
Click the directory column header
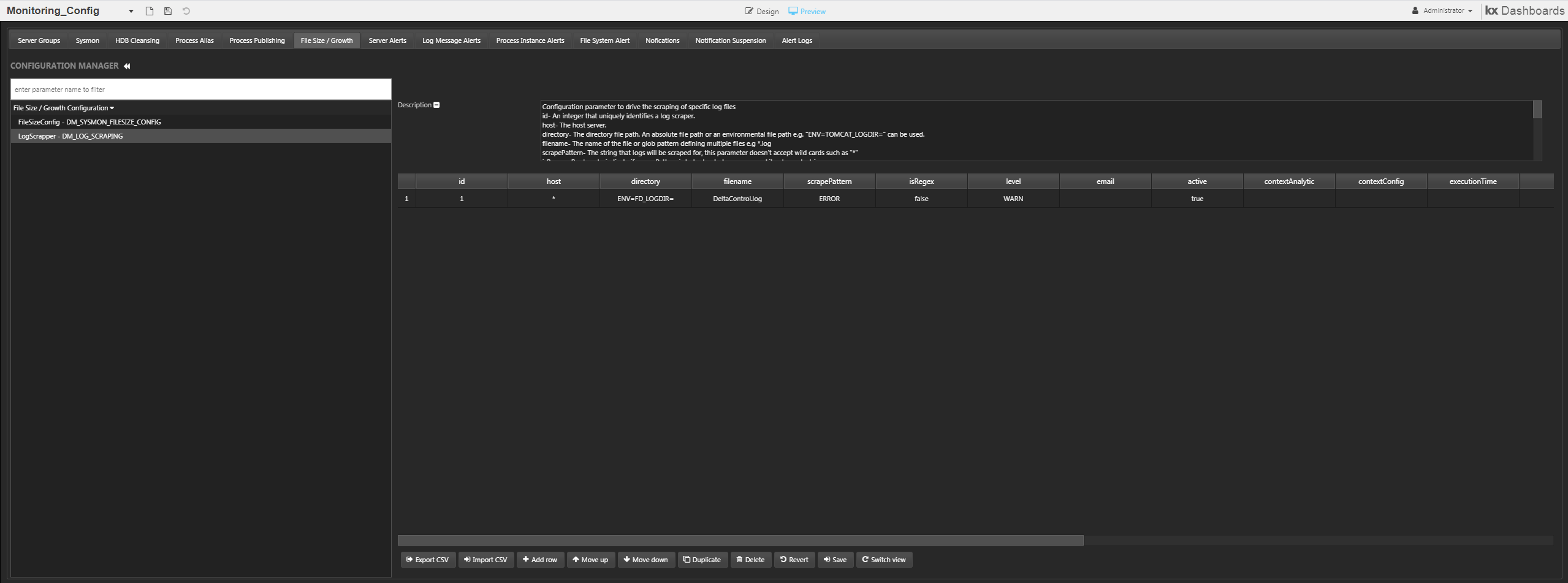(x=645, y=181)
